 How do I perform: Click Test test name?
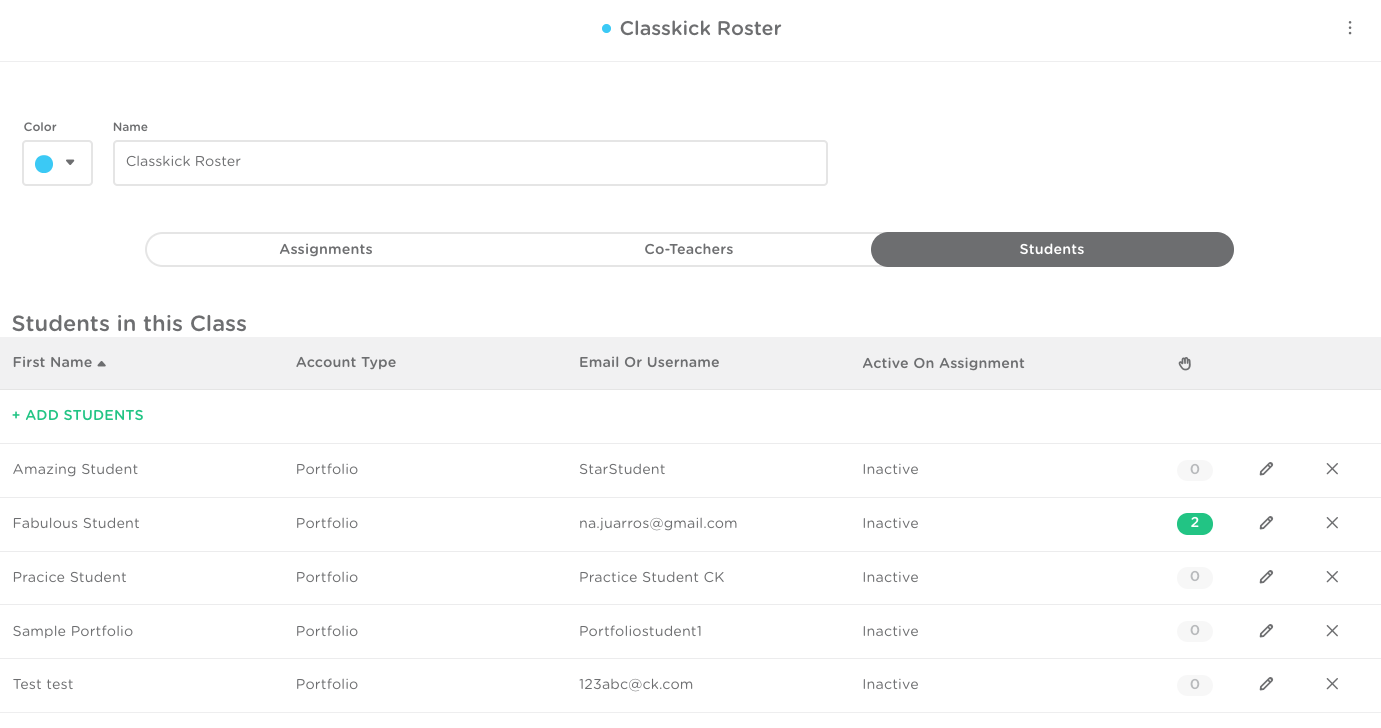click(43, 684)
